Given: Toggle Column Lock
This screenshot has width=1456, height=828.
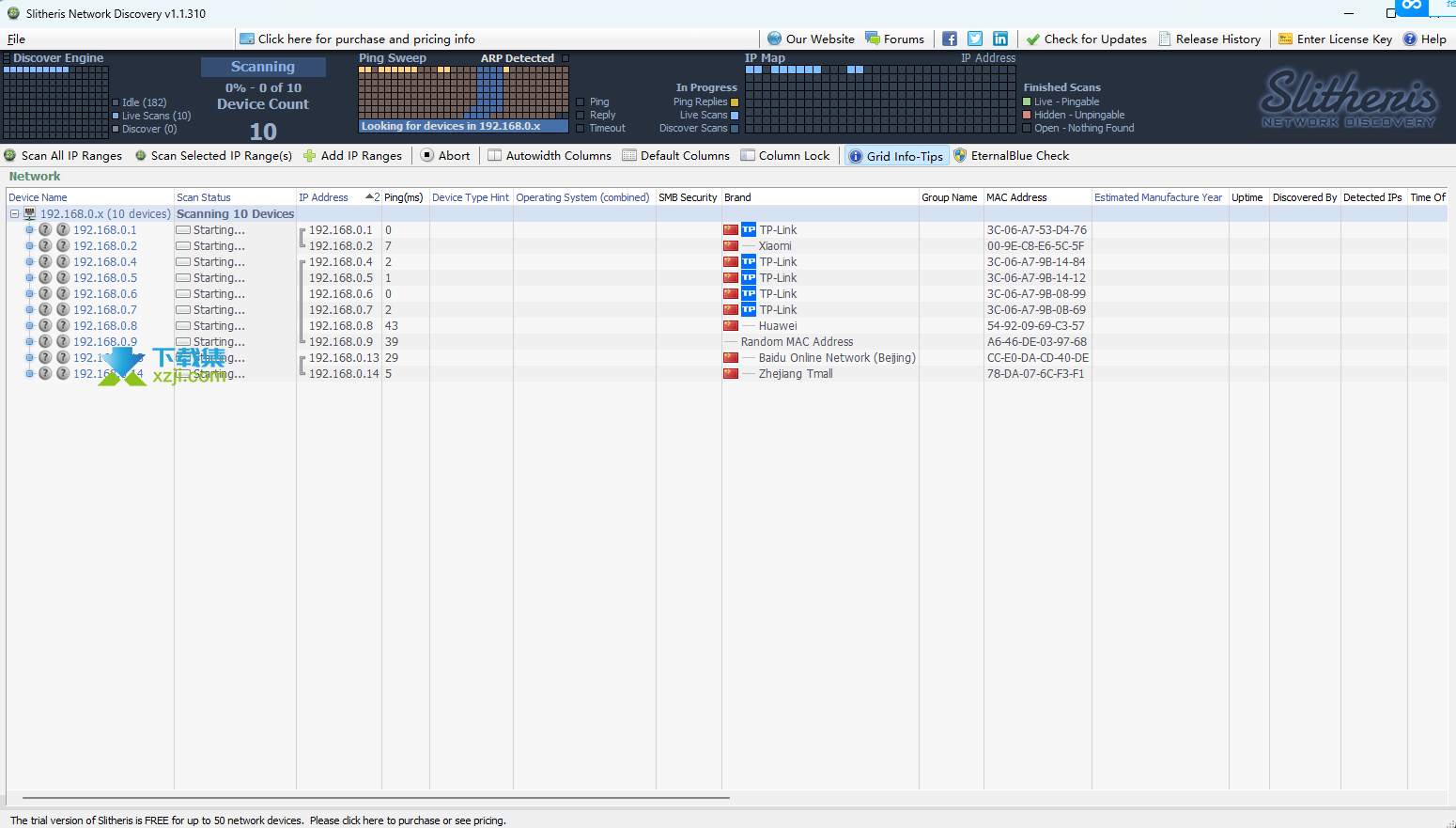Looking at the screenshot, I should click(785, 155).
